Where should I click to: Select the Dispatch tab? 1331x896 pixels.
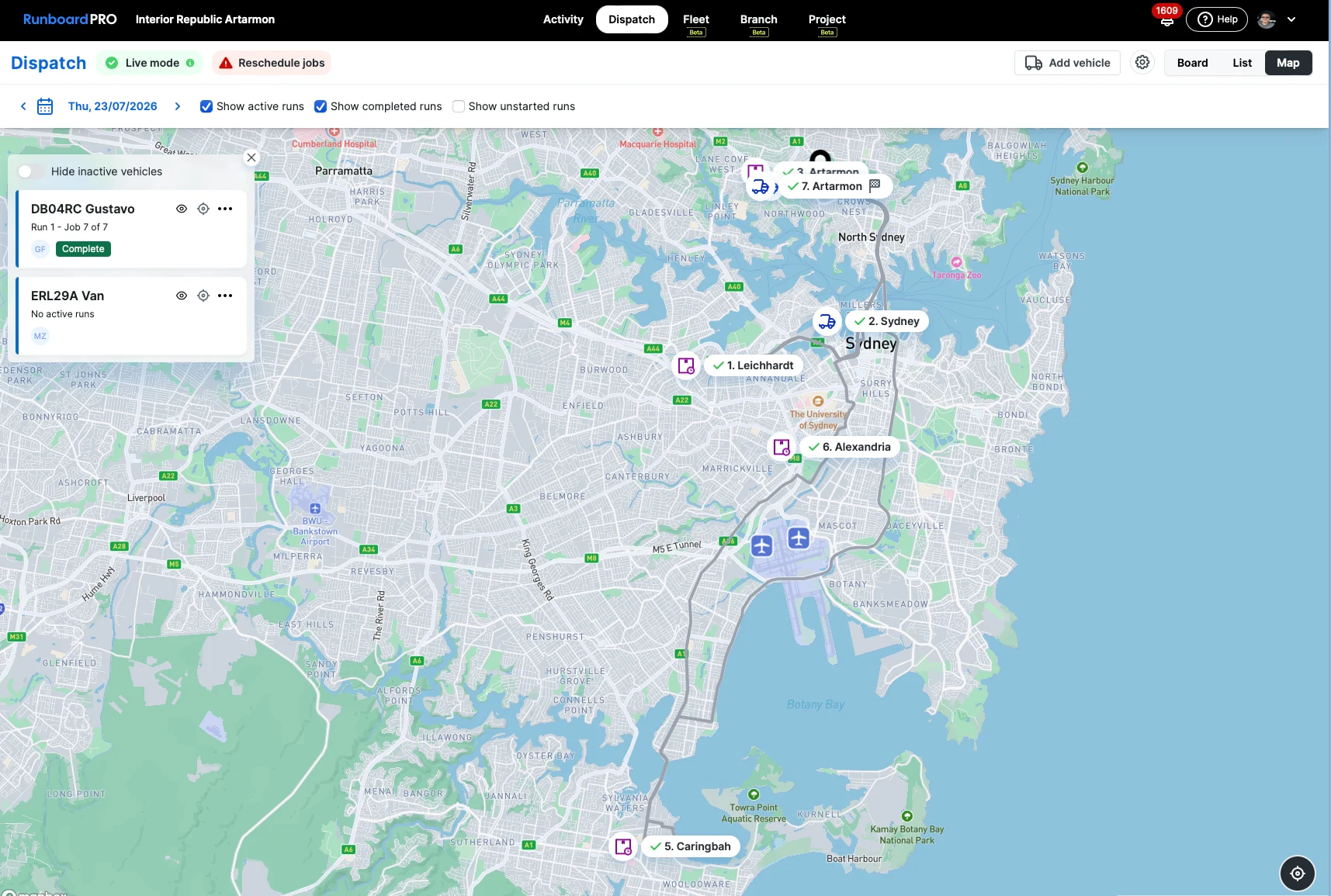click(x=632, y=19)
